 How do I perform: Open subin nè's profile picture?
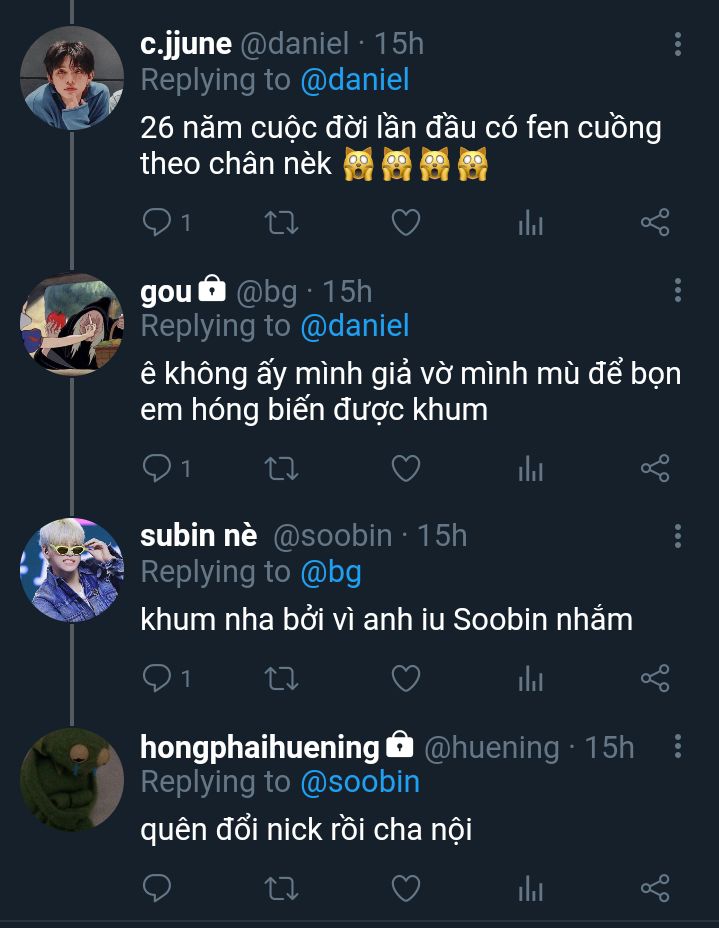tap(72, 569)
